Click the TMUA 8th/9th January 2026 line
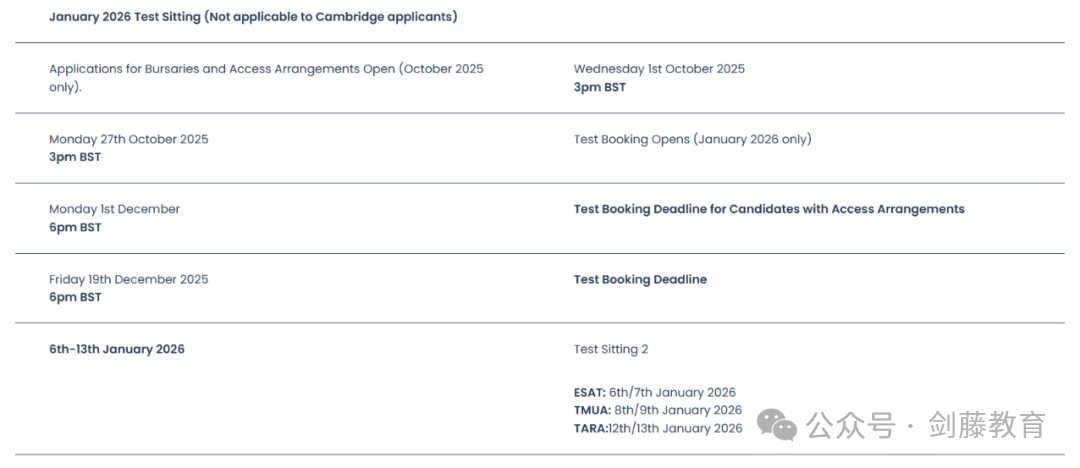Screen dimensions: 1080x468 click(658, 411)
